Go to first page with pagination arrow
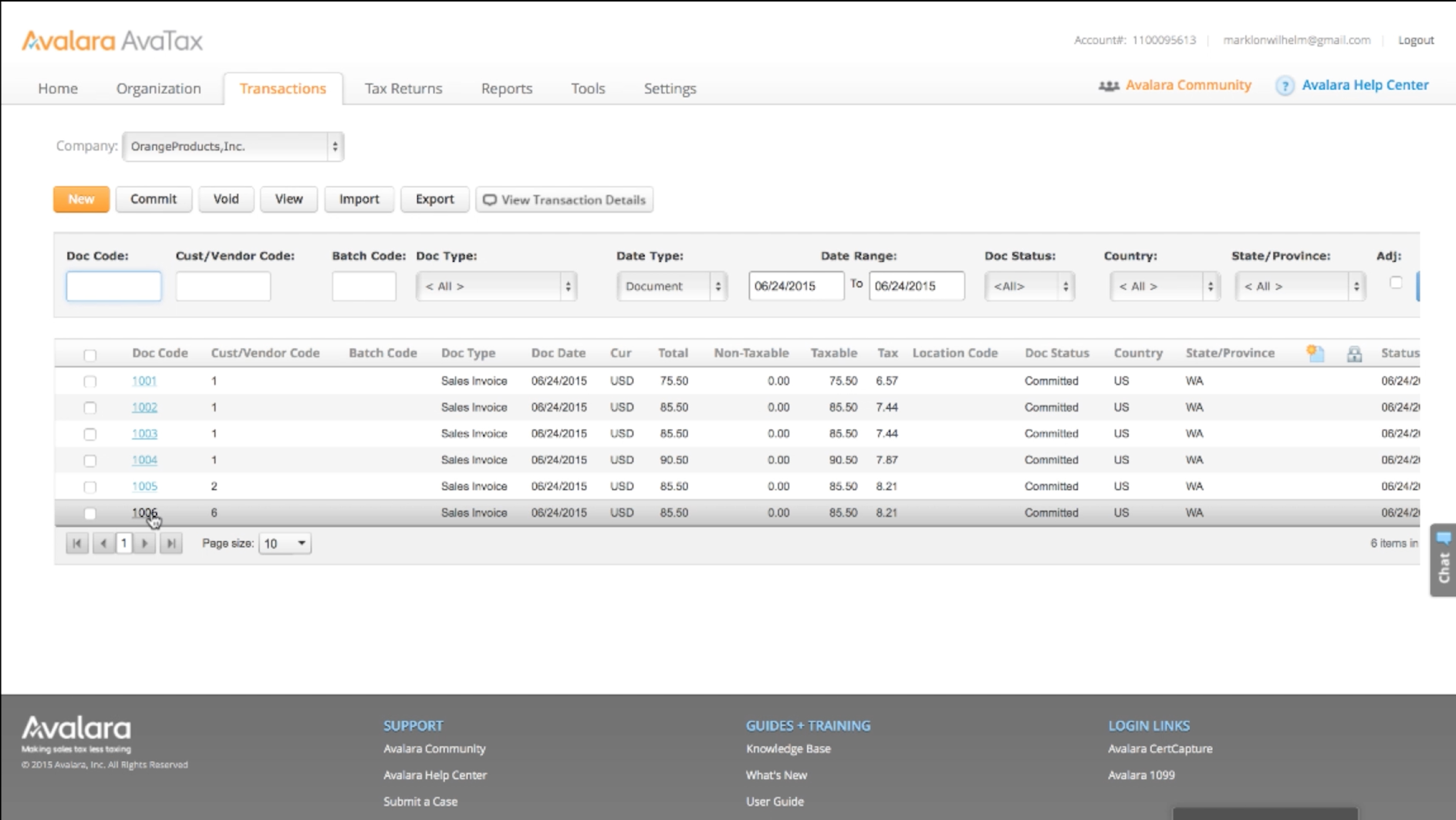This screenshot has height=820, width=1456. [77, 543]
